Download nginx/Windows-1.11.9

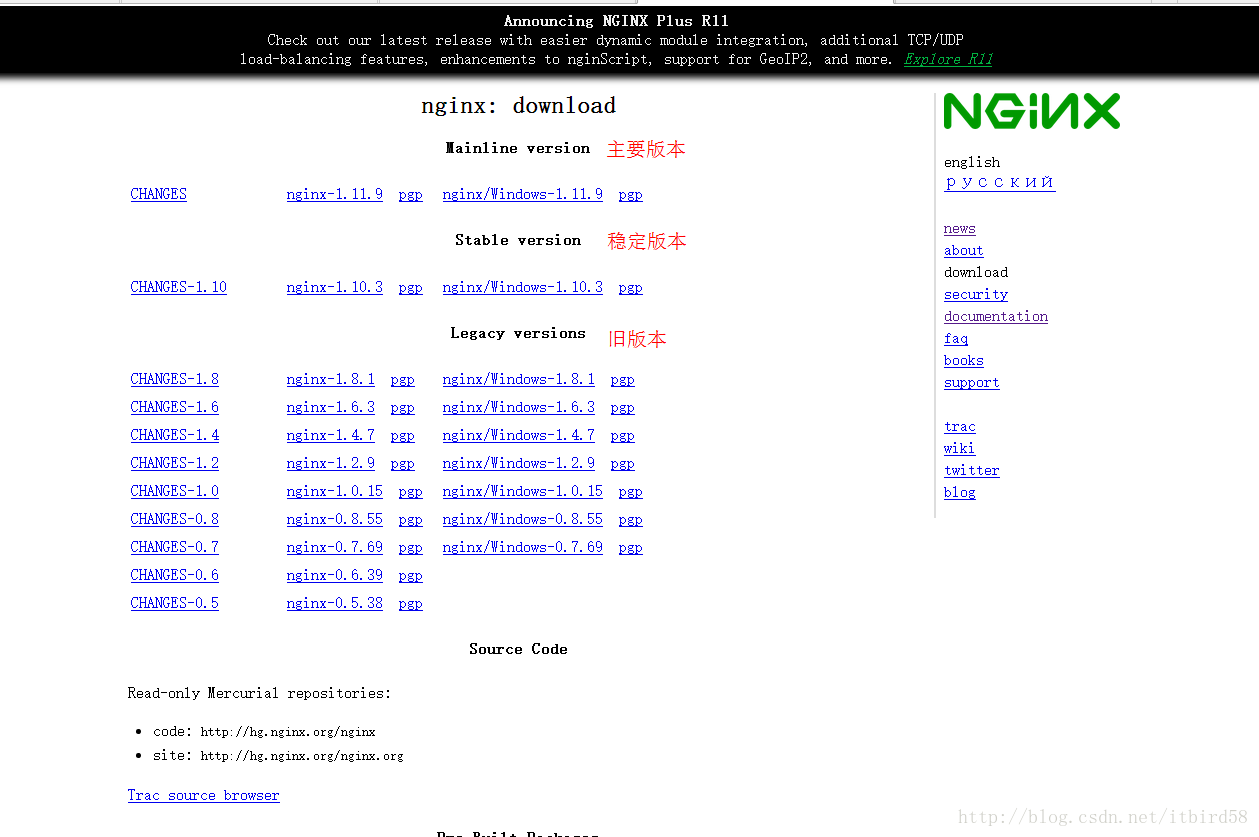pos(522,194)
